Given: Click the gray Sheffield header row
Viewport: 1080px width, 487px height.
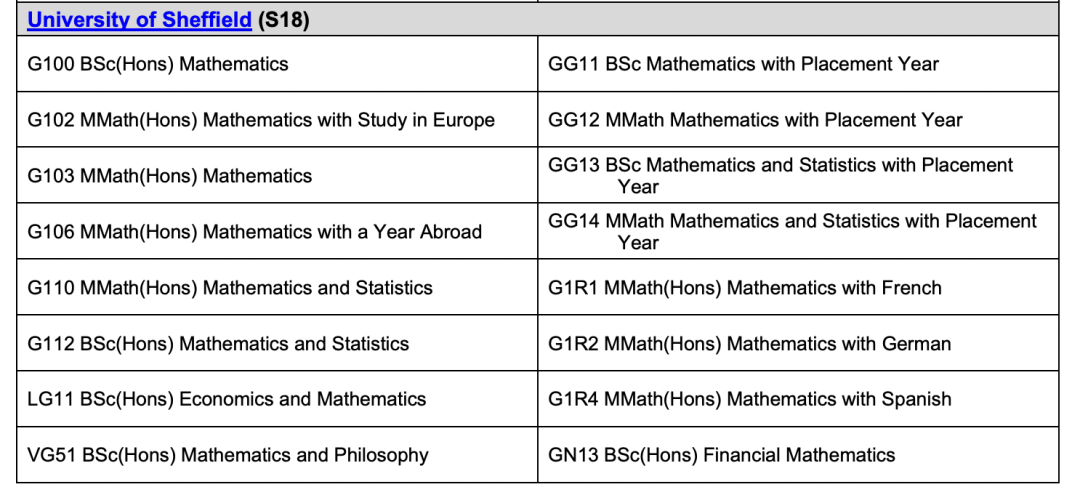Looking at the screenshot, I should click(537, 20).
